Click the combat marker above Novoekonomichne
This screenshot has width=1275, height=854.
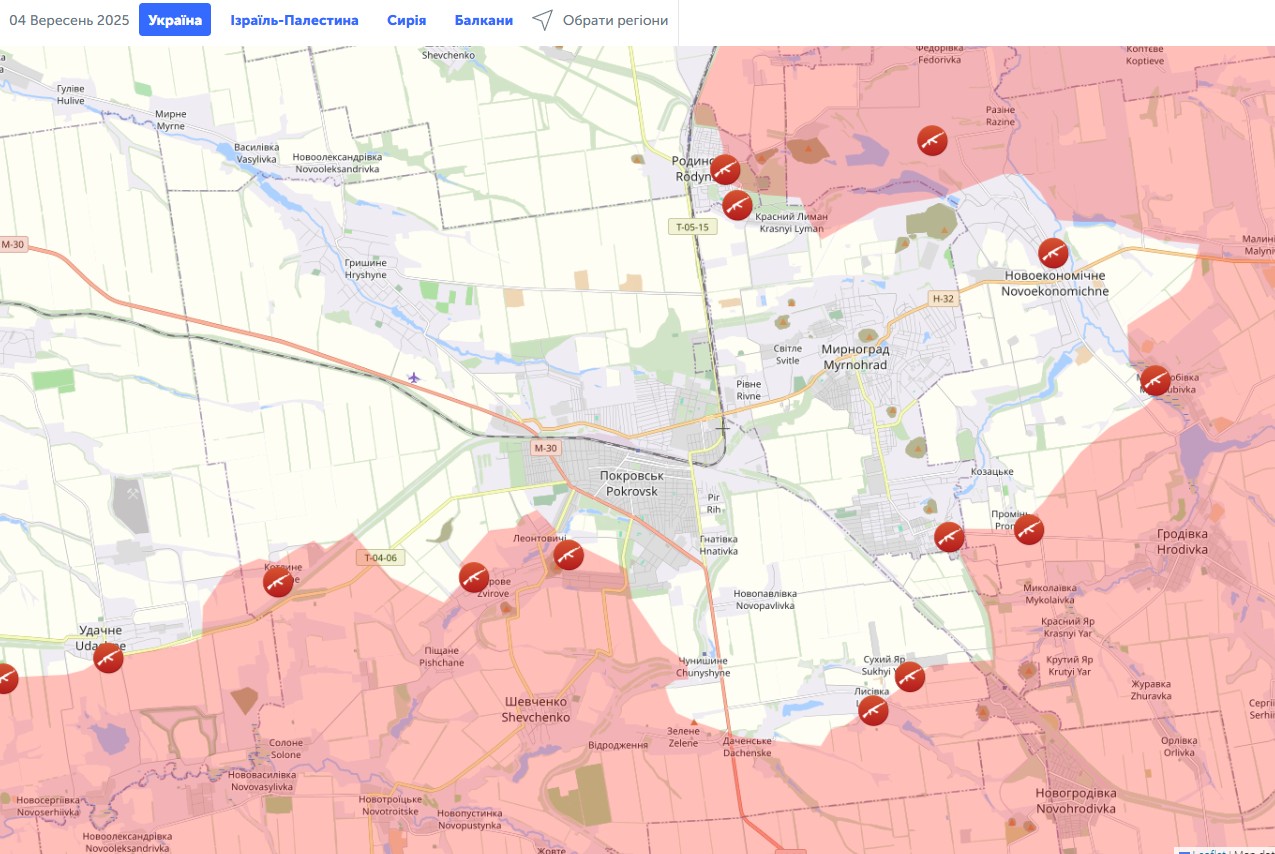point(1052,253)
